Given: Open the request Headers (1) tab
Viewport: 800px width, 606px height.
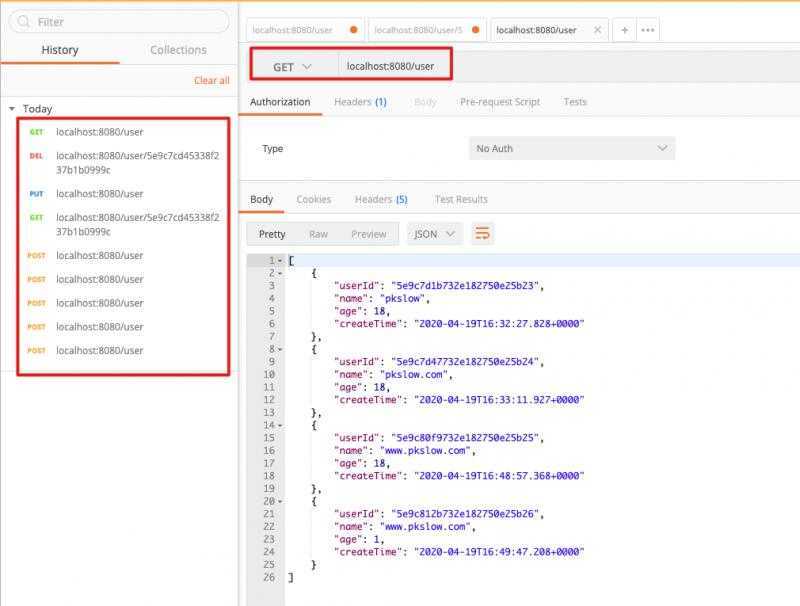Looking at the screenshot, I should tap(360, 102).
